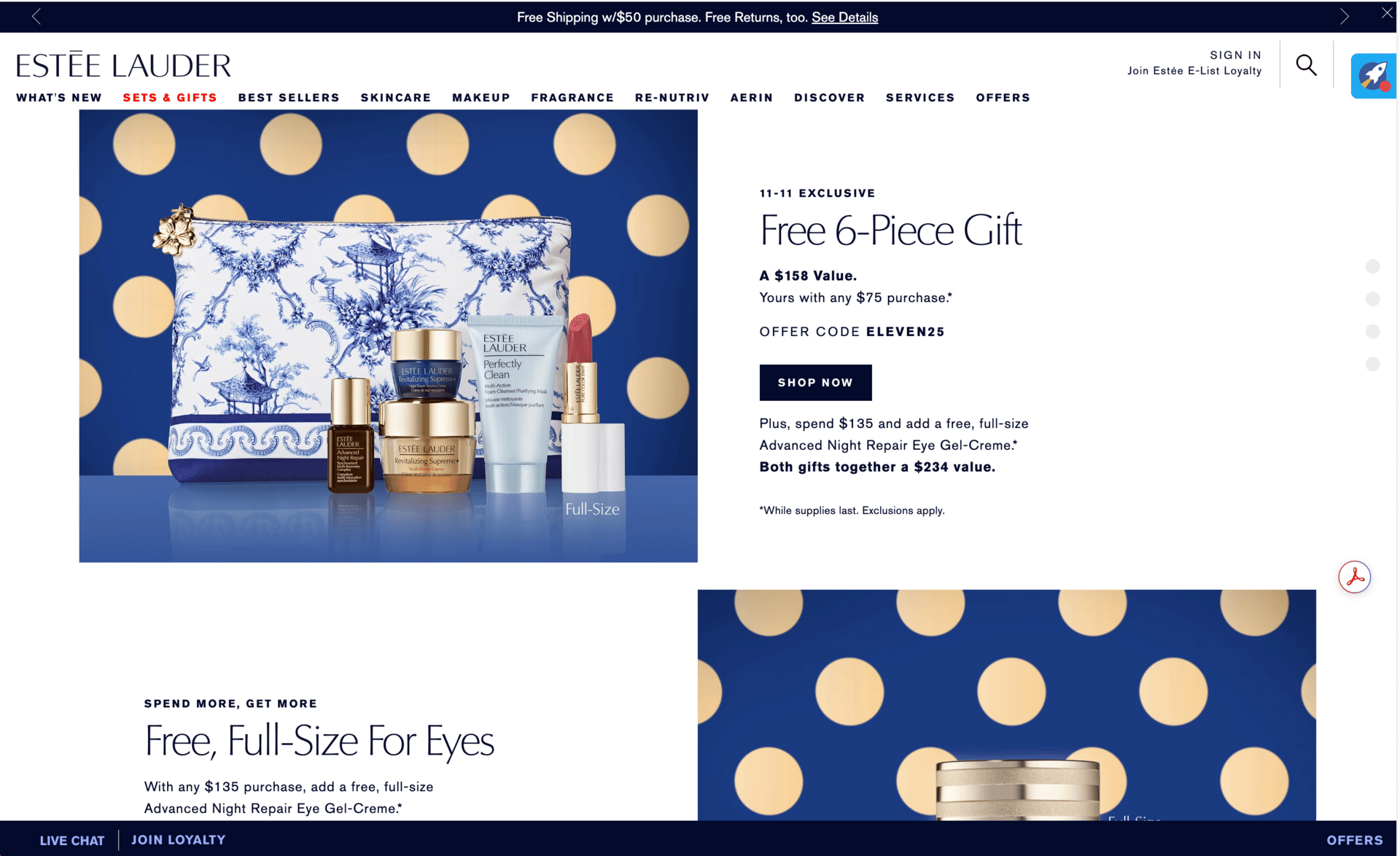The width and height of the screenshot is (1400, 856).
Task: Open the search magnifier icon
Action: point(1306,65)
